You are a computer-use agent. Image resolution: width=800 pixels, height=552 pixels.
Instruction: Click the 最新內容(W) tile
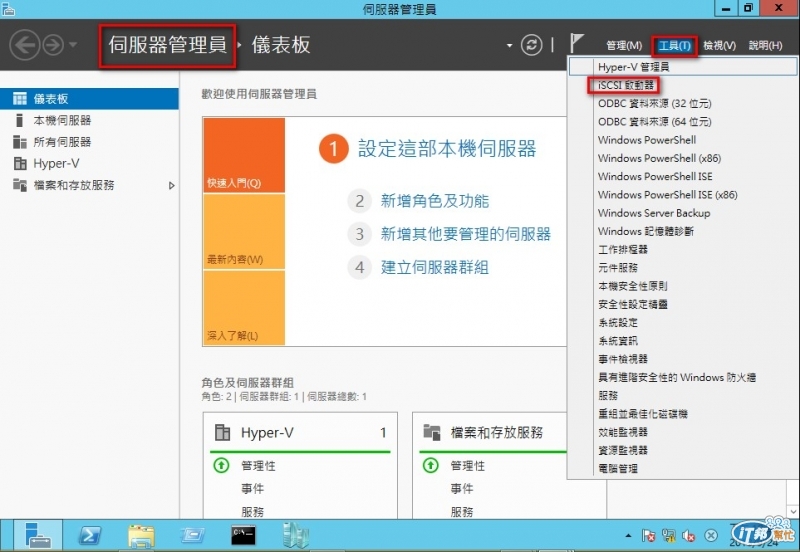click(244, 232)
